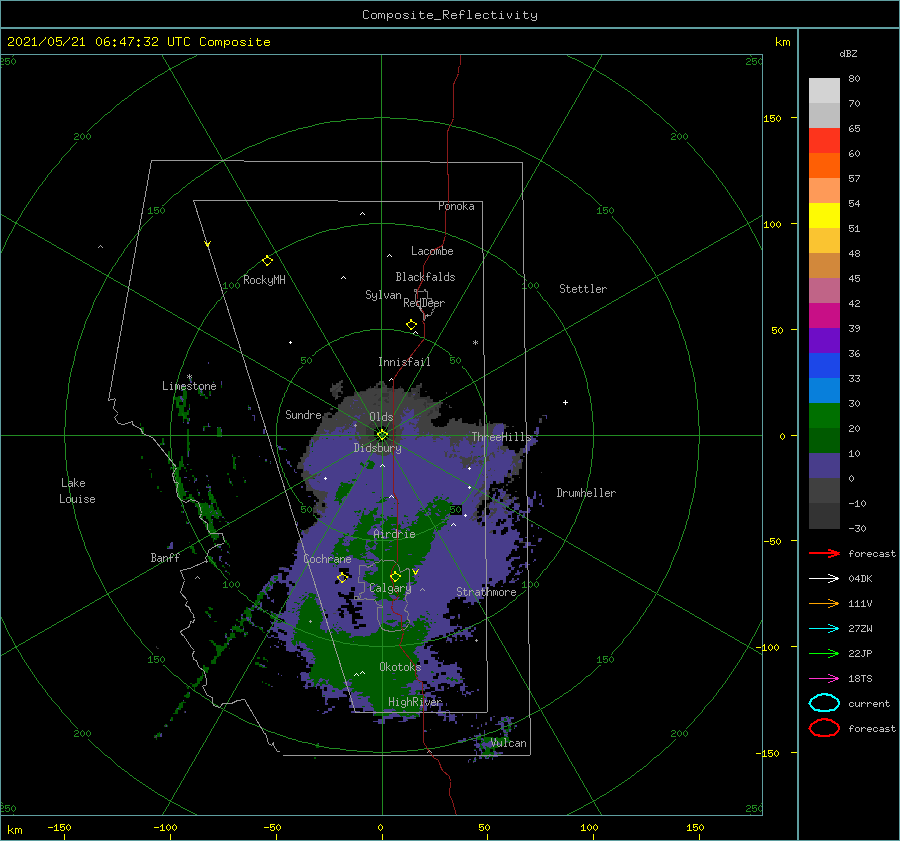Click the Drumheller town label
The height and width of the screenshot is (841, 900).
tap(586, 493)
